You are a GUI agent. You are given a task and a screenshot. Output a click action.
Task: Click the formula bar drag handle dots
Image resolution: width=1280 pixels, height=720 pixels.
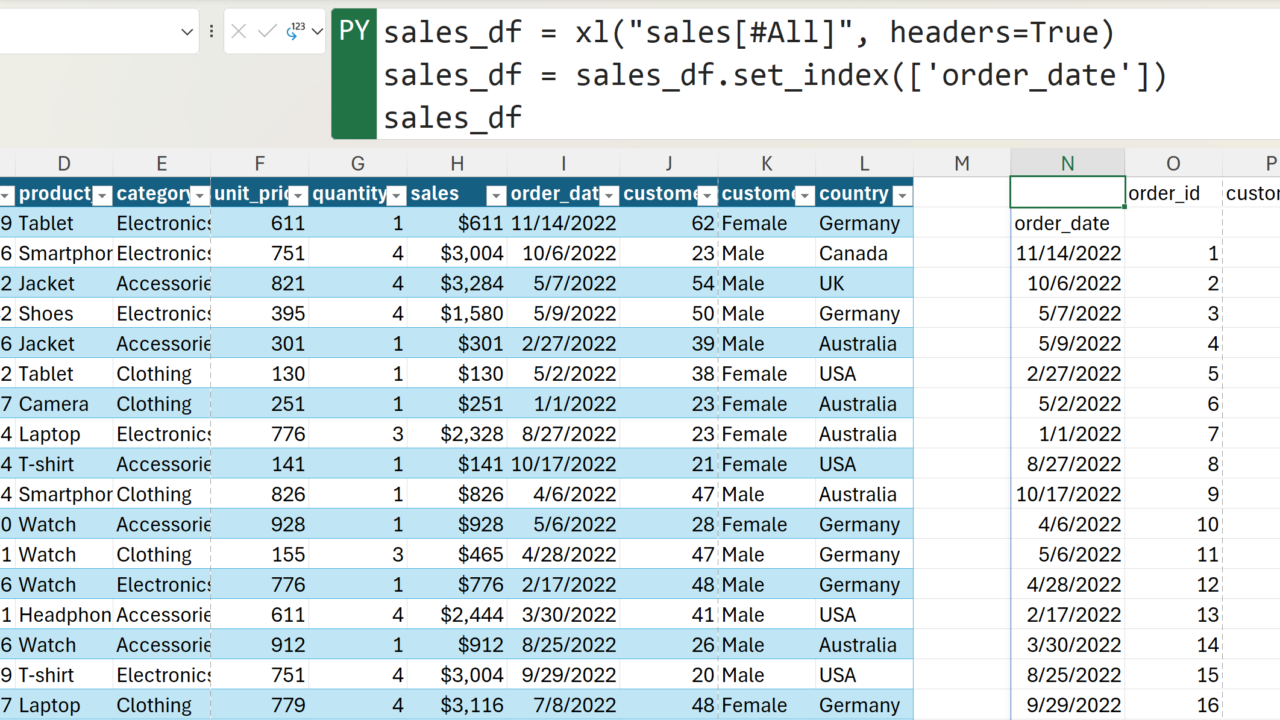point(211,32)
